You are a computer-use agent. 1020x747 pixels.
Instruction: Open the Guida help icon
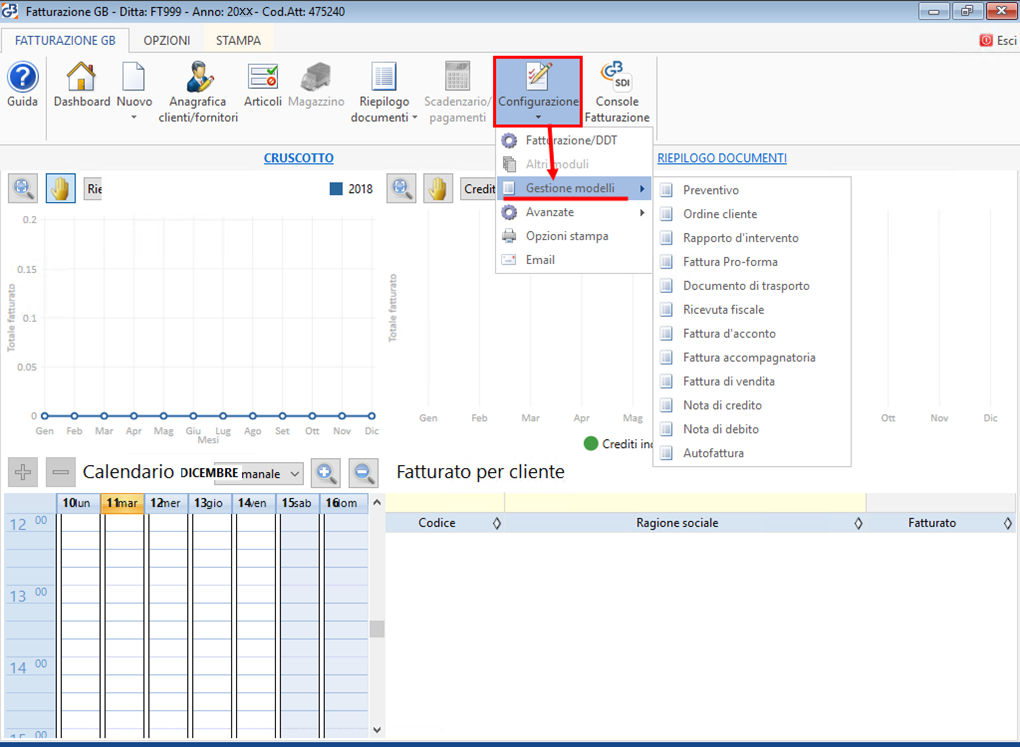click(x=22, y=78)
